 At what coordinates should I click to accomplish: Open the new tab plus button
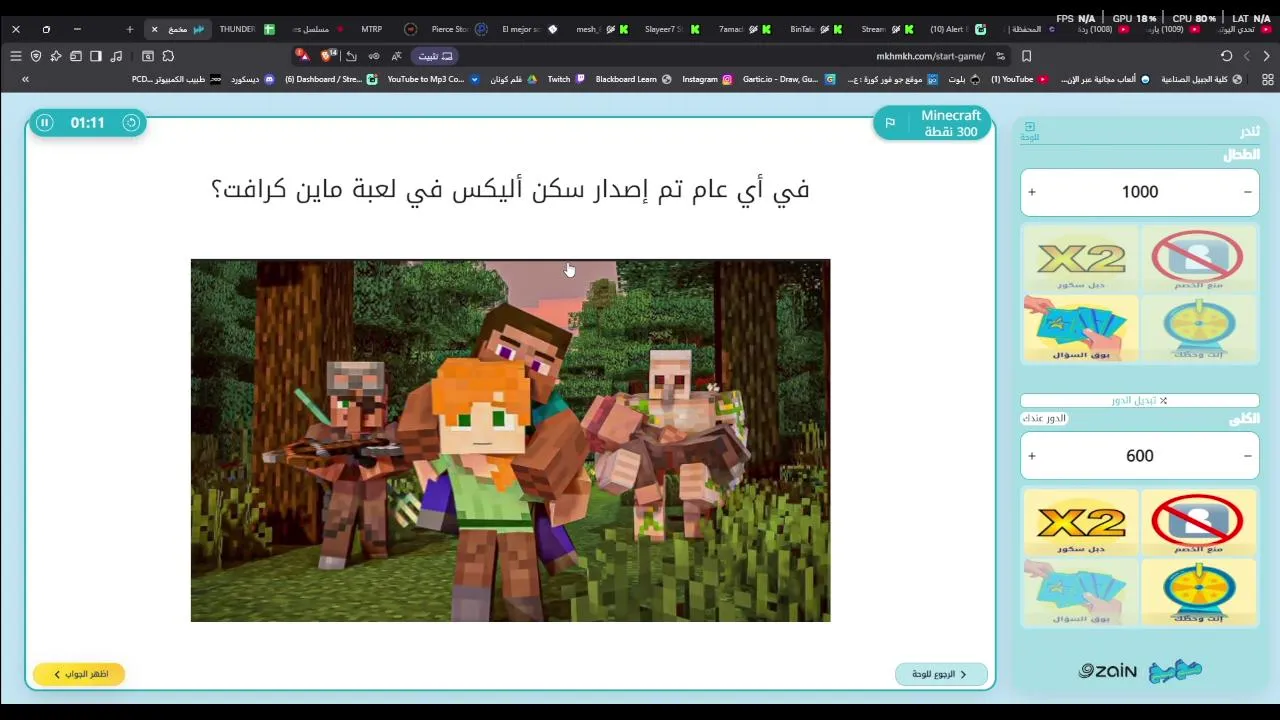pyautogui.click(x=130, y=29)
